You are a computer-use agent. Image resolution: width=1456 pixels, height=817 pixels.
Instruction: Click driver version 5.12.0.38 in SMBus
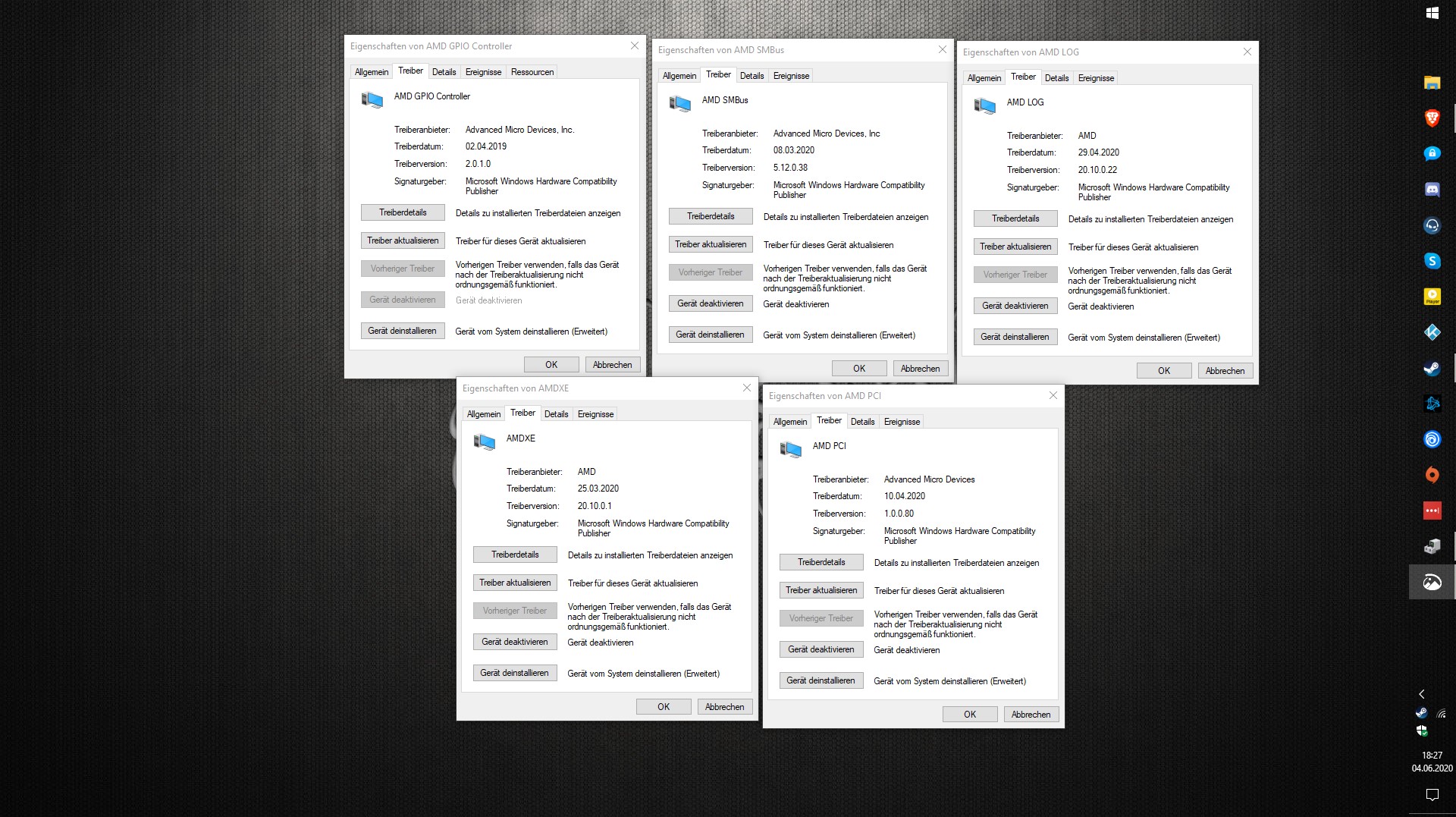[790, 168]
